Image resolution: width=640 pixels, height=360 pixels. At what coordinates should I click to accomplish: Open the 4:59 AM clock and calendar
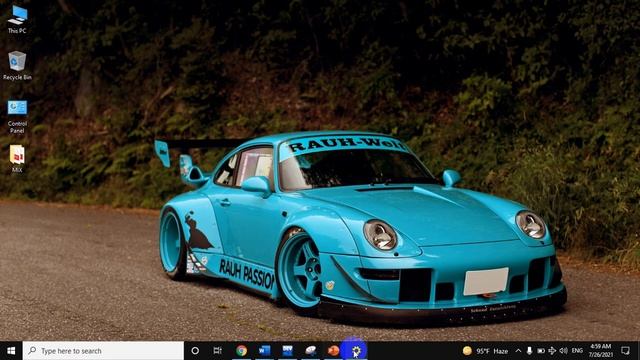click(600, 351)
